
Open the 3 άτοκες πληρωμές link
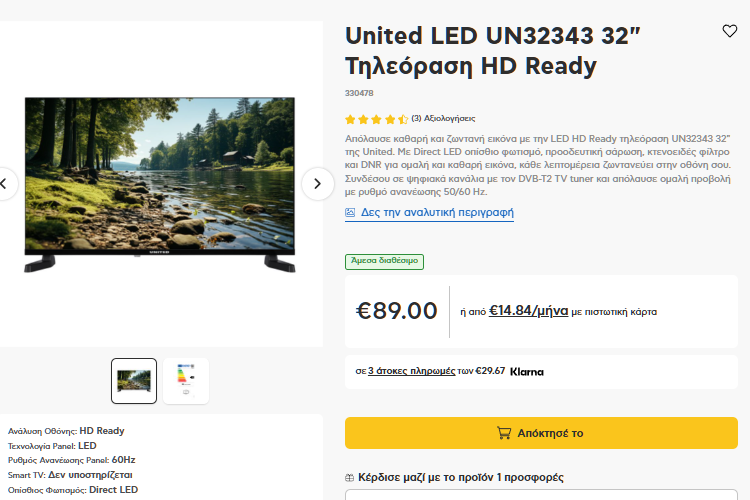[412, 371]
